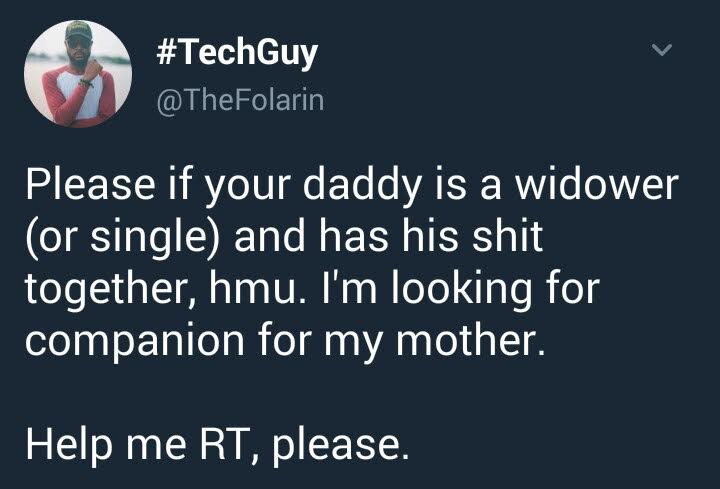Click the cap in the profile avatar
Image resolution: width=720 pixels, height=489 pixels.
(x=79, y=30)
